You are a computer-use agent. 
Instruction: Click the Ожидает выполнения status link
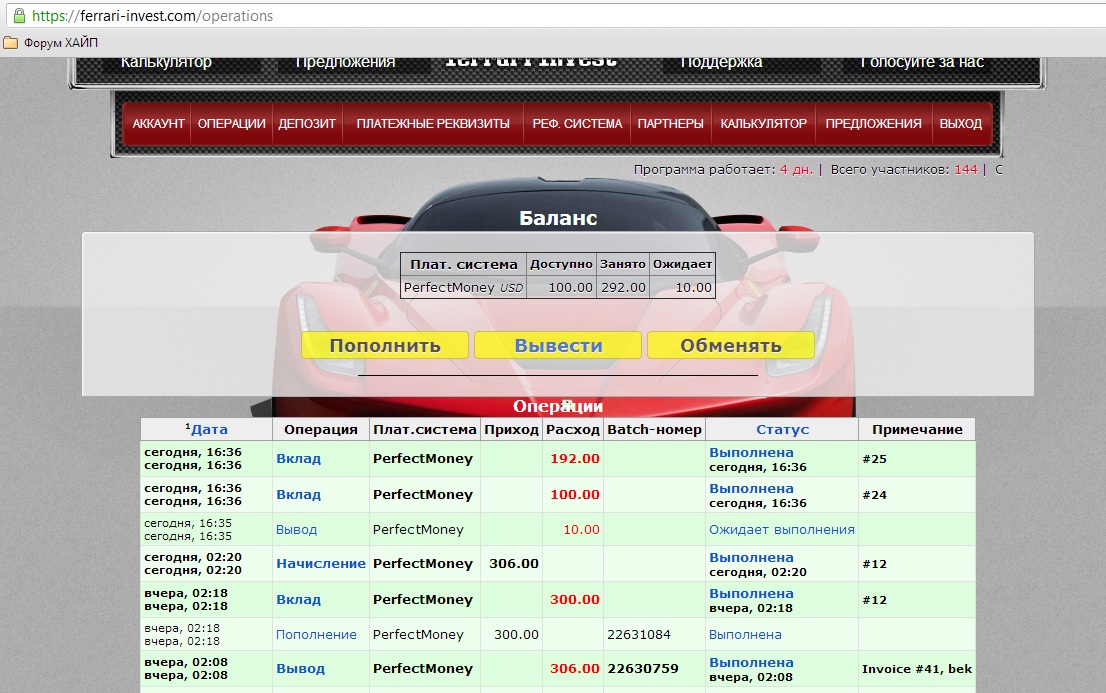point(781,530)
